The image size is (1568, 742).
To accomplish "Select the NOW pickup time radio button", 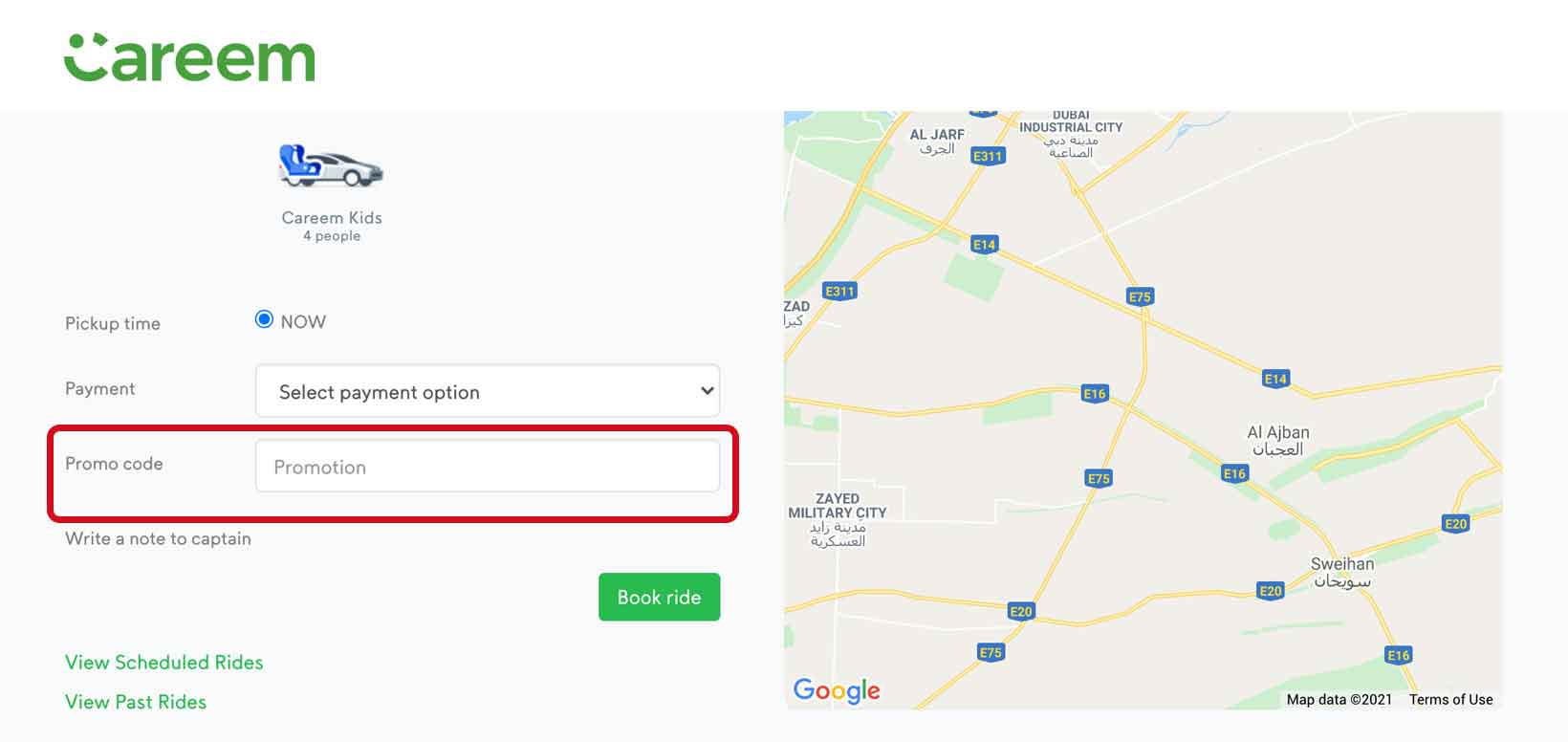I will [x=264, y=319].
